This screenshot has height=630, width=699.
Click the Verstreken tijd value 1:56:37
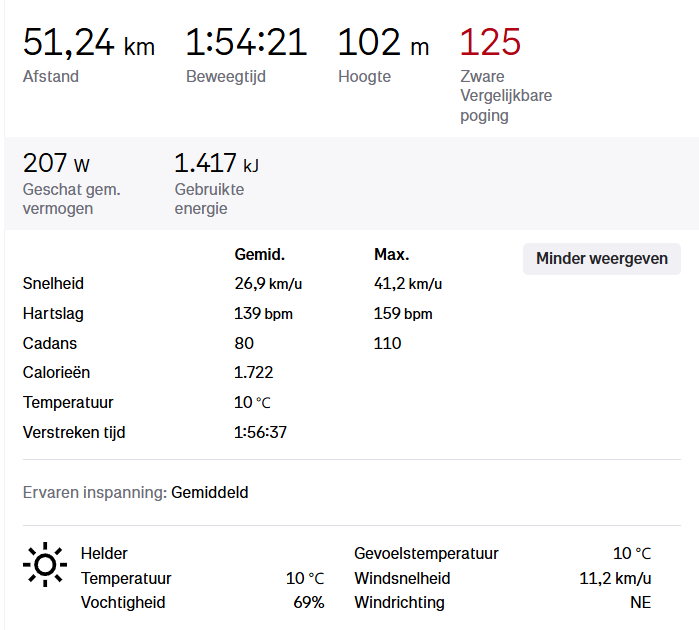[261, 433]
